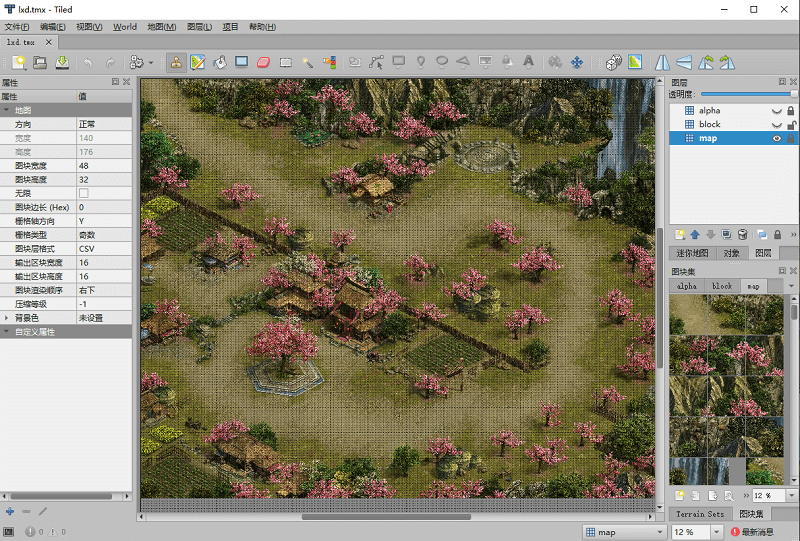Open the command gear dropdown arrow
Image resolution: width=800 pixels, height=541 pixels.
tap(151, 63)
